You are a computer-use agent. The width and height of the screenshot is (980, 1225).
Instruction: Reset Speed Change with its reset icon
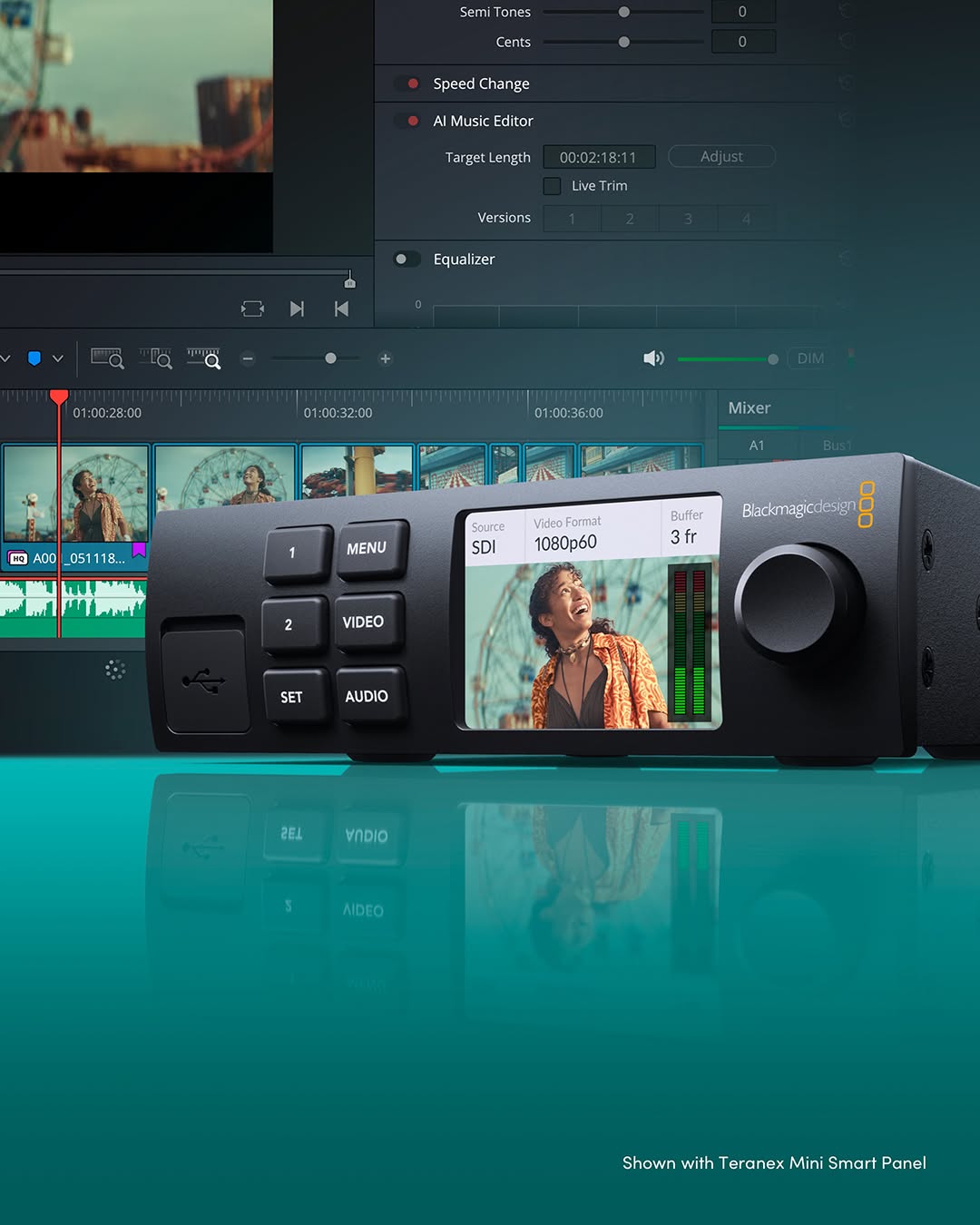tap(846, 83)
